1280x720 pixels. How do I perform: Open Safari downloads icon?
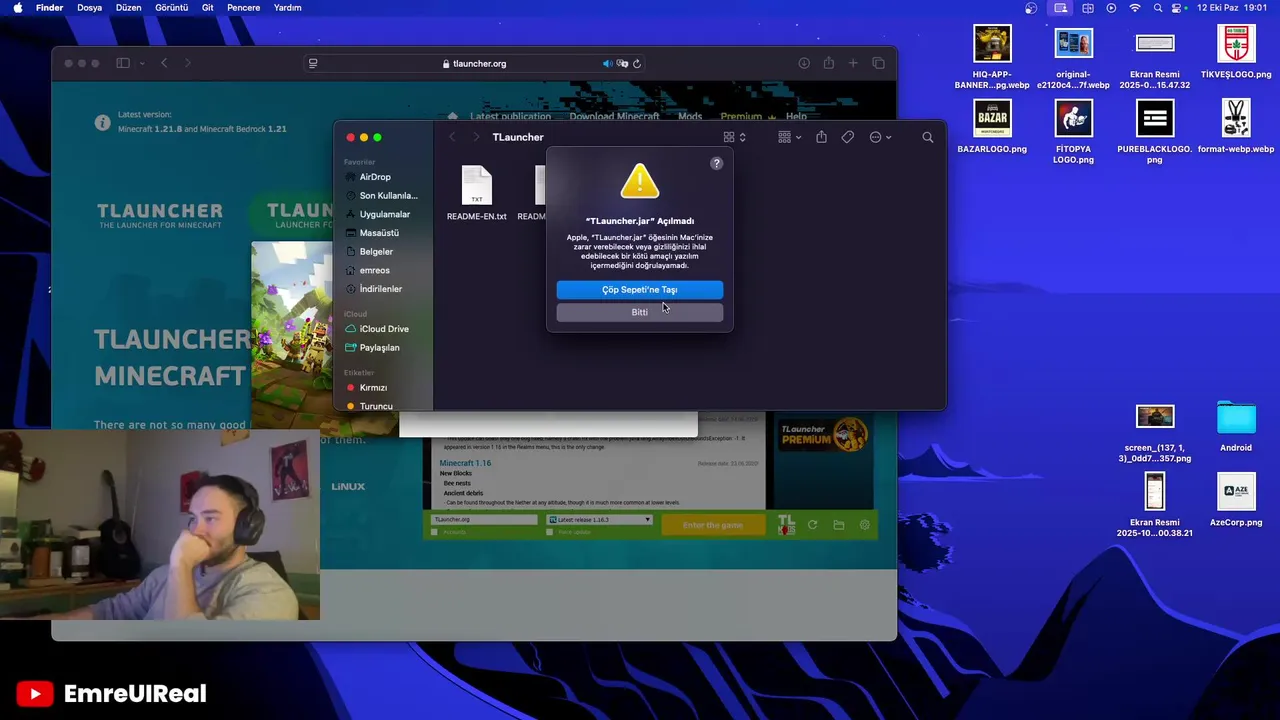tap(804, 63)
